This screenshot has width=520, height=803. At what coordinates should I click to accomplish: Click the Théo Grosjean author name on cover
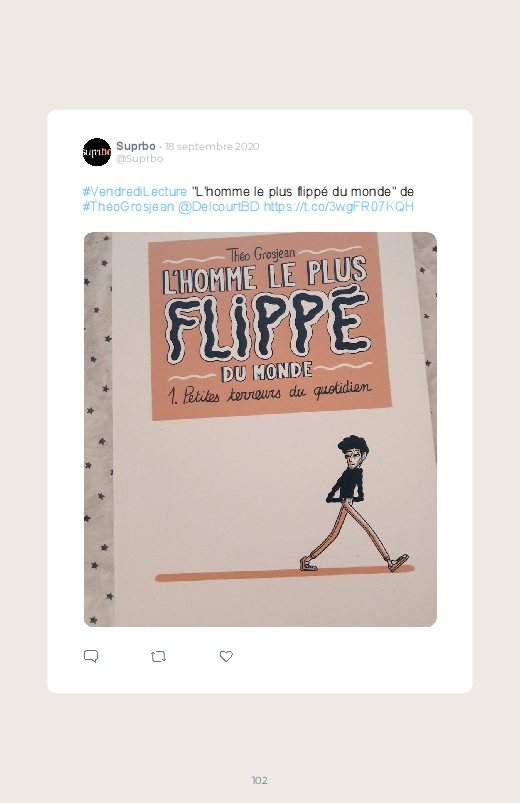261,253
